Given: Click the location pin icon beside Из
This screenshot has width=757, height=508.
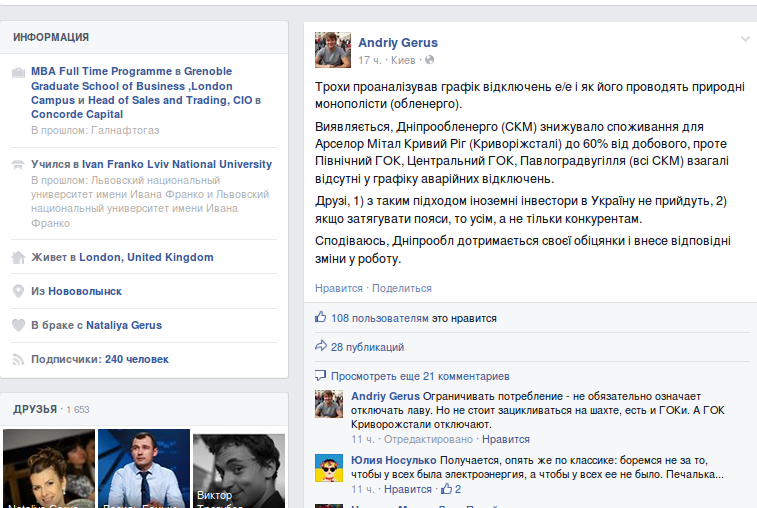Looking at the screenshot, I should pyautogui.click(x=18, y=291).
